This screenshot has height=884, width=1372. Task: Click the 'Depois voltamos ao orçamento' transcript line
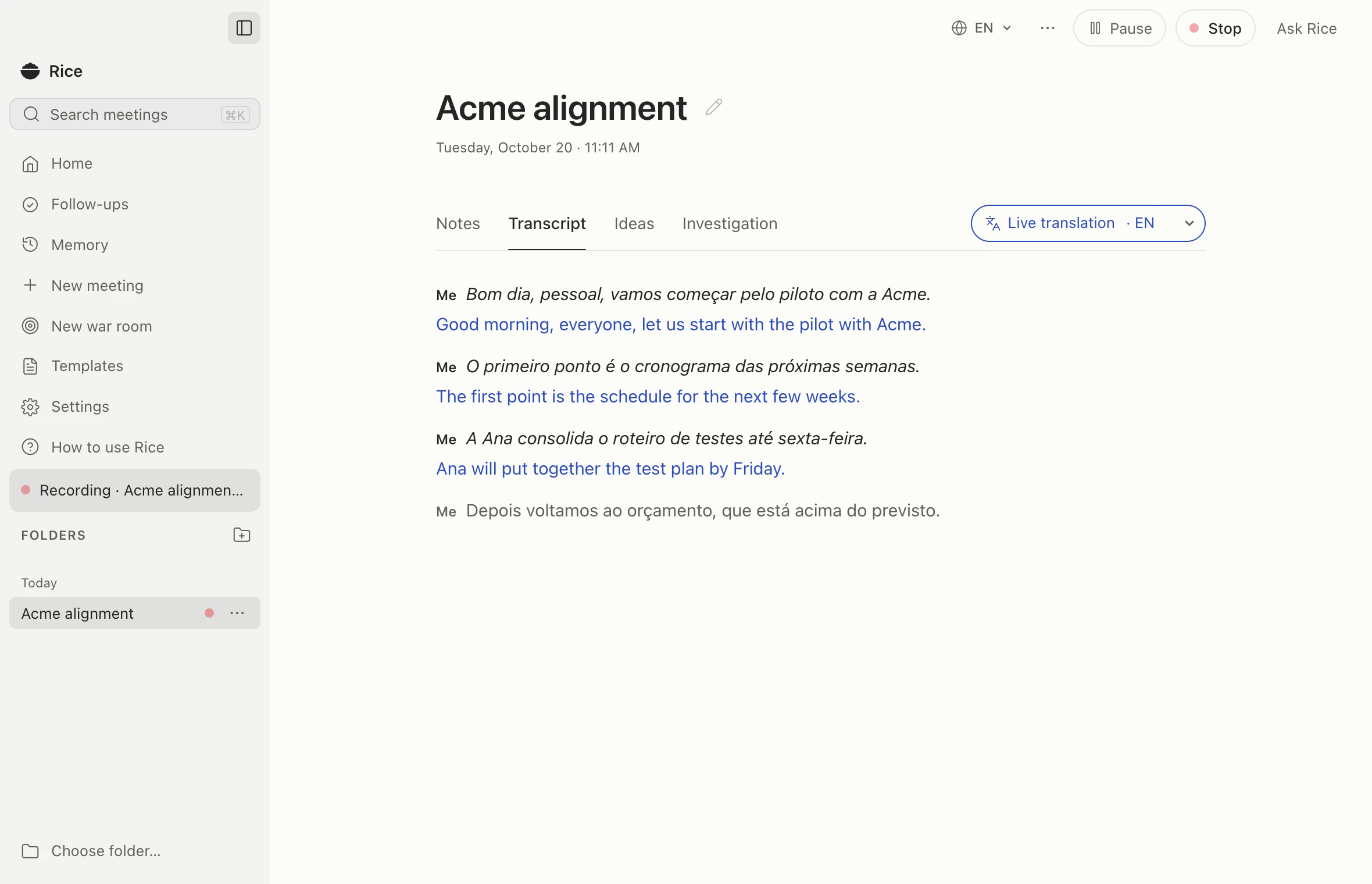(703, 511)
